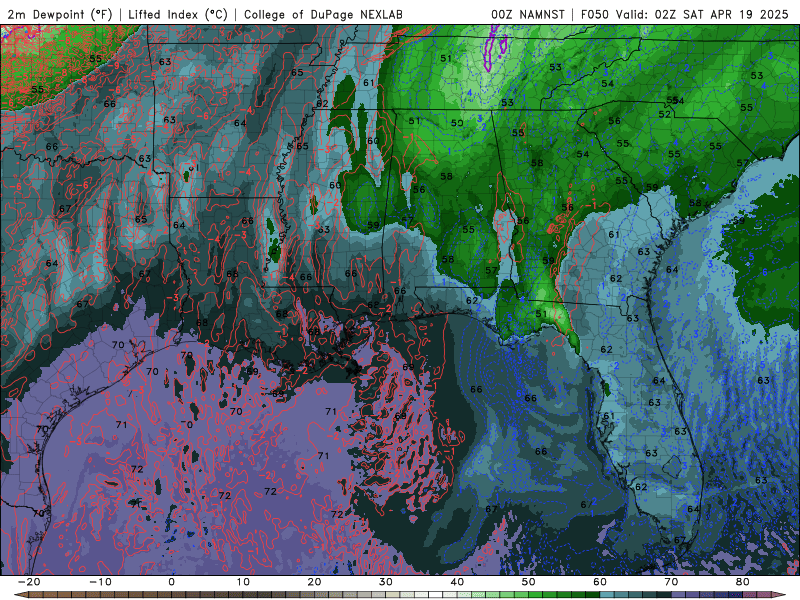The image size is (800, 600).
Task: Click the "-20" color scale label
Action: click(x=29, y=582)
